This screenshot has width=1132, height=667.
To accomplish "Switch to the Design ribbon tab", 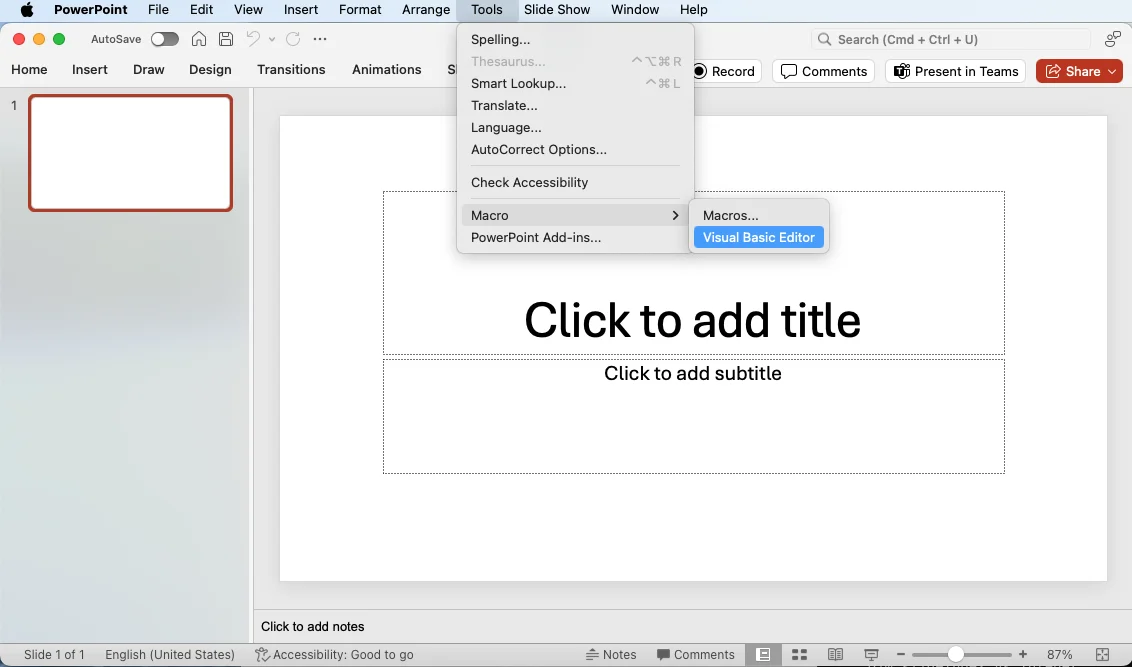I will 210,69.
